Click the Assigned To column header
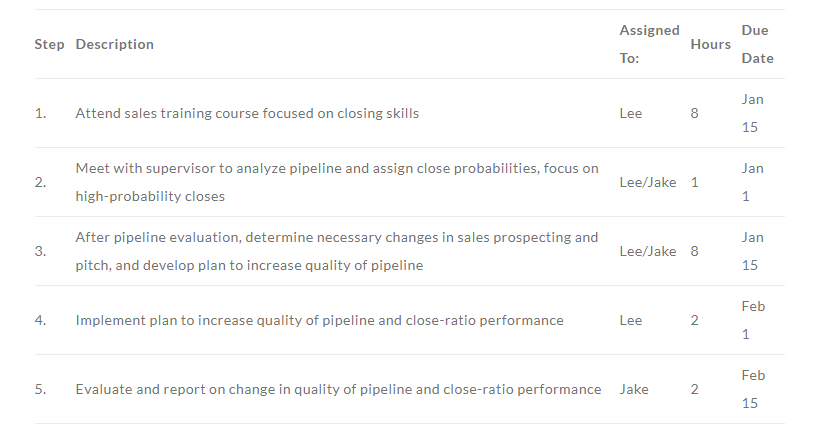Image resolution: width=826 pixels, height=442 pixels. click(649, 44)
